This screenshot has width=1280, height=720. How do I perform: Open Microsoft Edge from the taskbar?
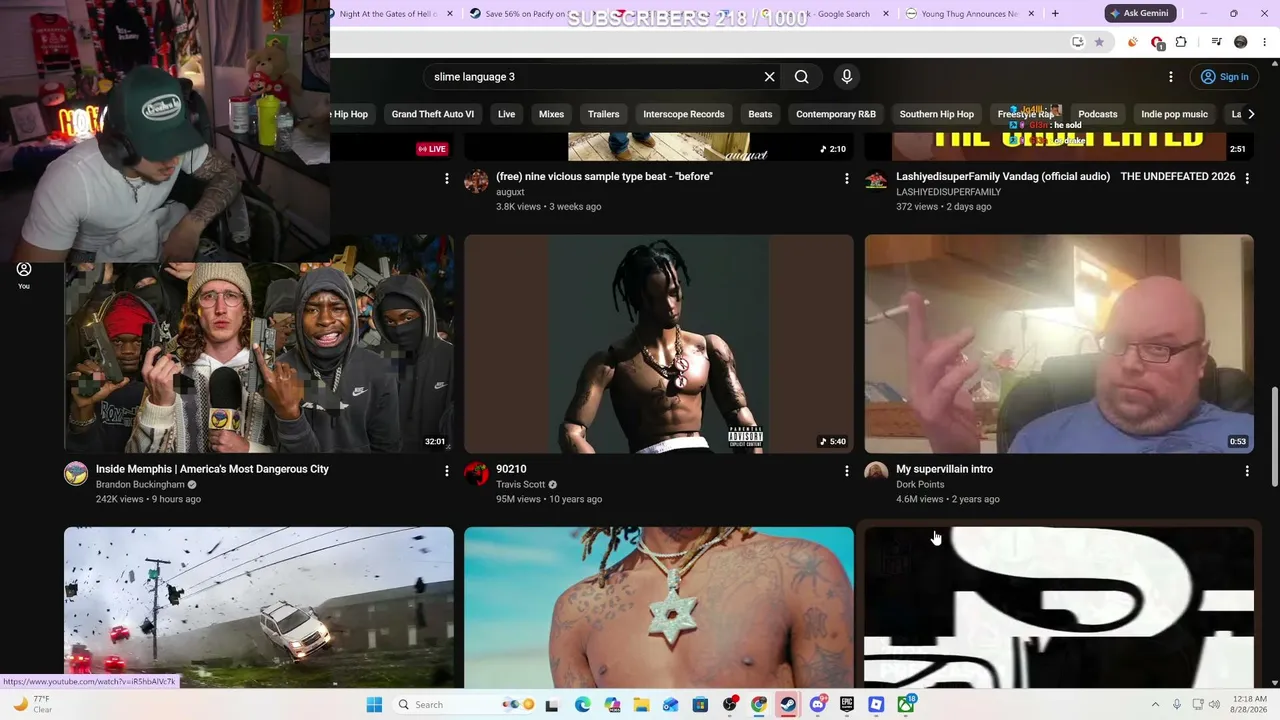(583, 705)
